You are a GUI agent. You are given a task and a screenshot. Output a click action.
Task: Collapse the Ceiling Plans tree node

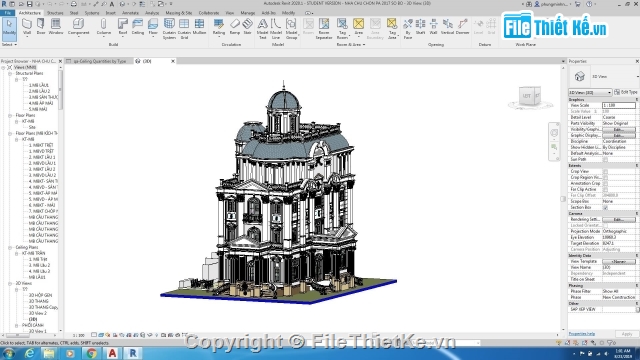pyautogui.click(x=10, y=247)
